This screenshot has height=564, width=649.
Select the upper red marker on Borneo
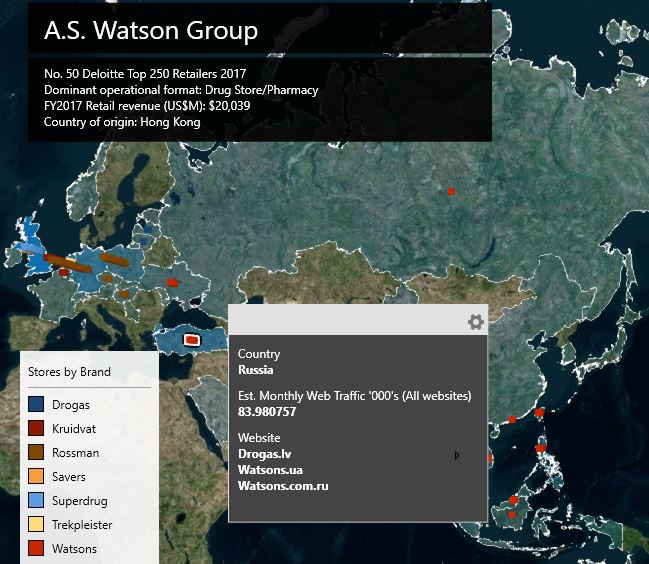514,500
